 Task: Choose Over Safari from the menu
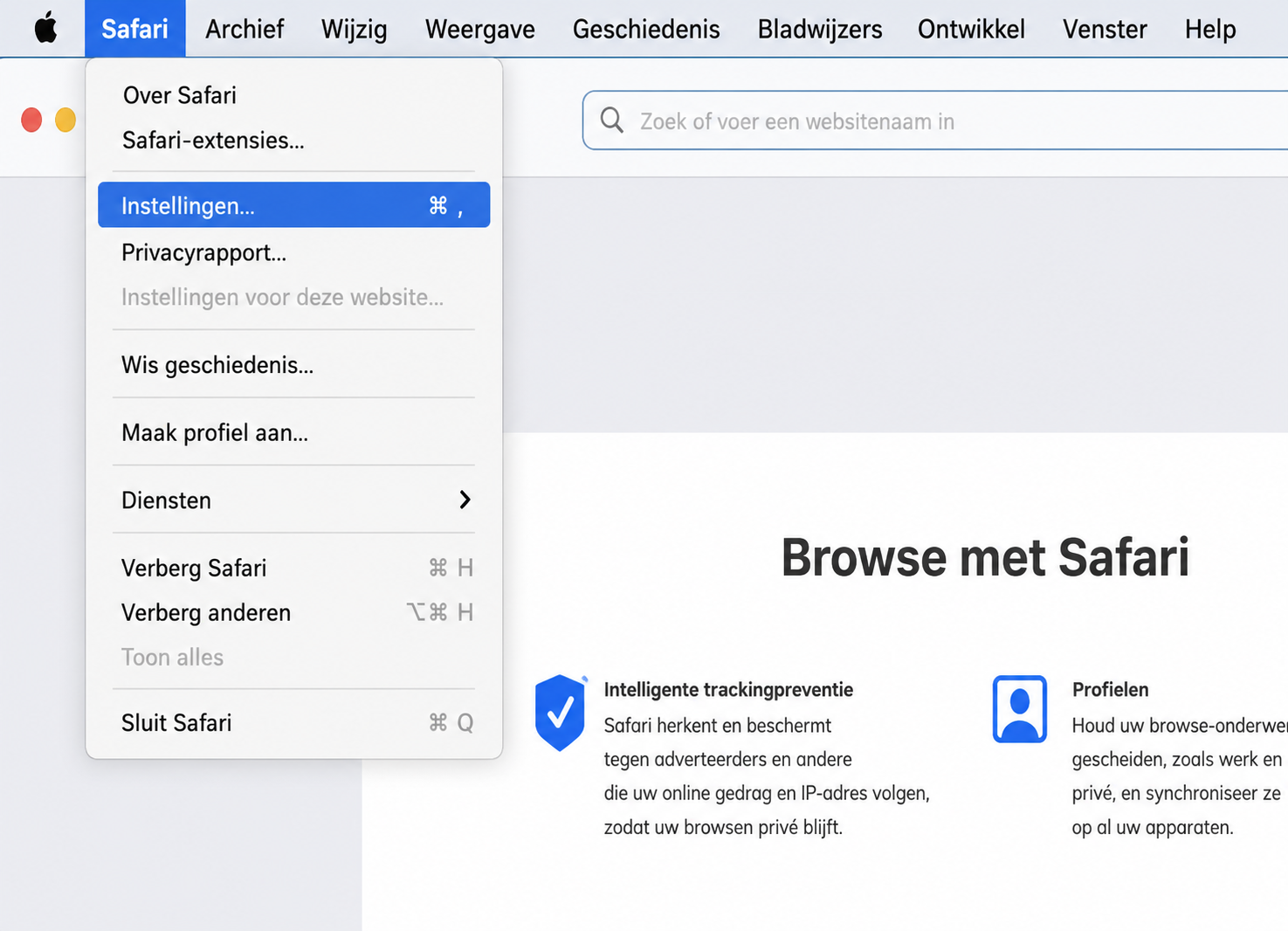point(293,95)
